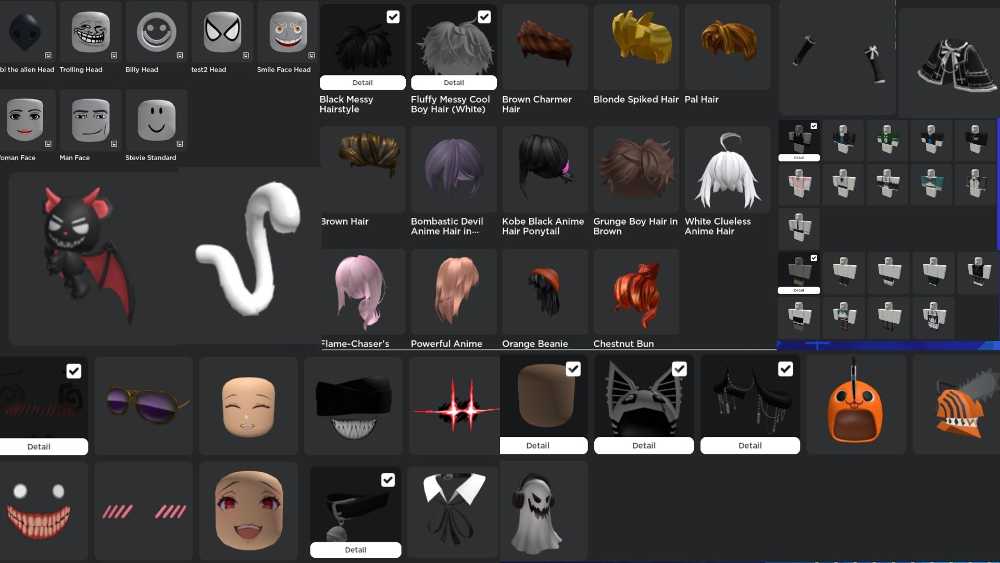Pick the Powerful Anime hair
The width and height of the screenshot is (1000, 563).
tap(453, 291)
